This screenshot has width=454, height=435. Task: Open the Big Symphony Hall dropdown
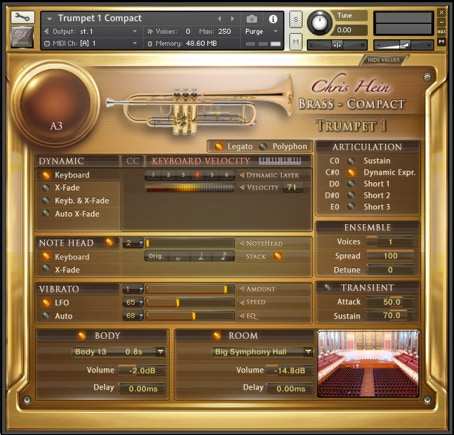262,352
